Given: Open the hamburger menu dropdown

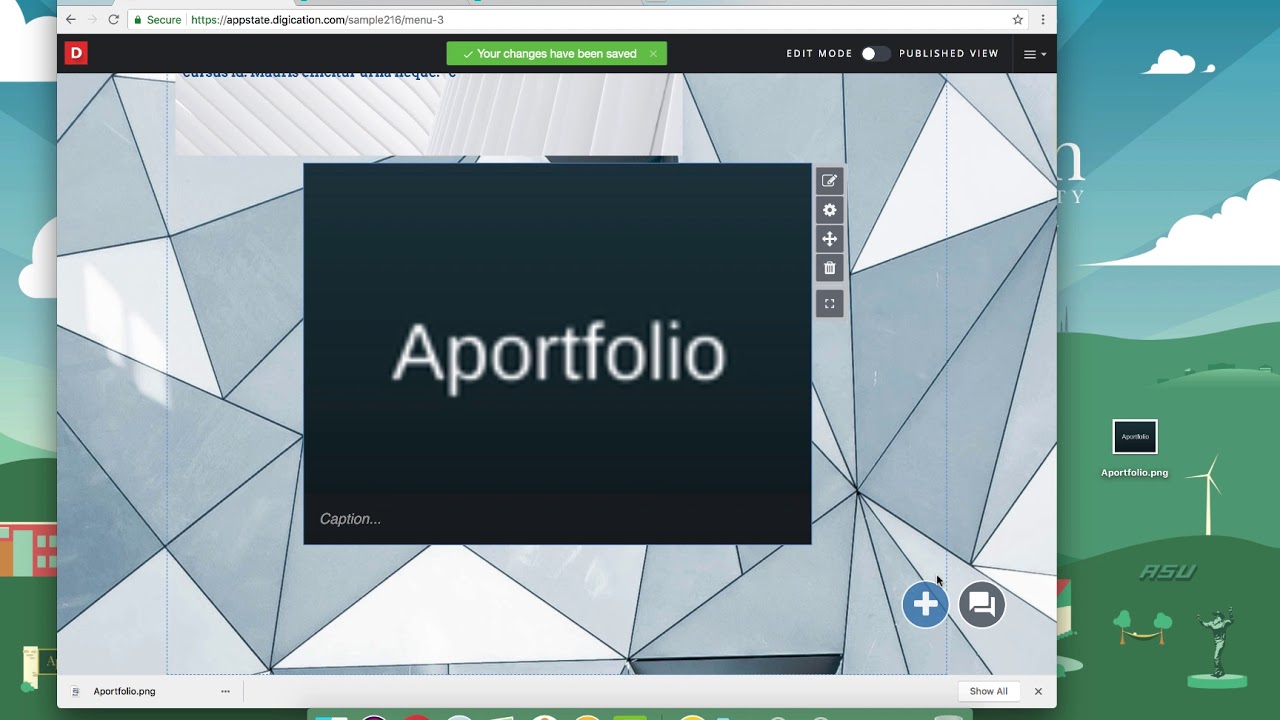Looking at the screenshot, I should 1034,54.
